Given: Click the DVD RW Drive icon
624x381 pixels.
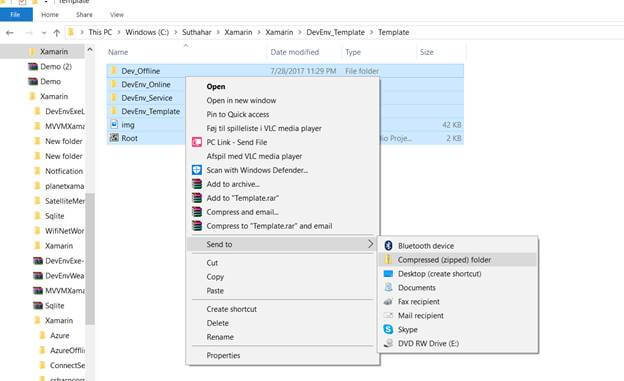Looking at the screenshot, I should [x=388, y=343].
